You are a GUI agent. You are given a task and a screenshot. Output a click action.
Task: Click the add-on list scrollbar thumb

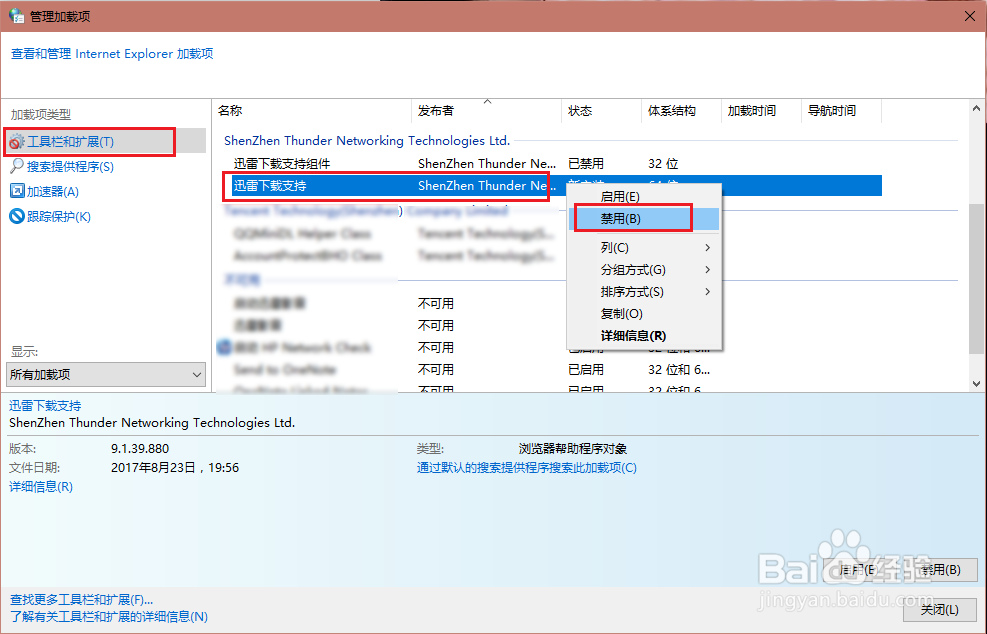[x=976, y=278]
